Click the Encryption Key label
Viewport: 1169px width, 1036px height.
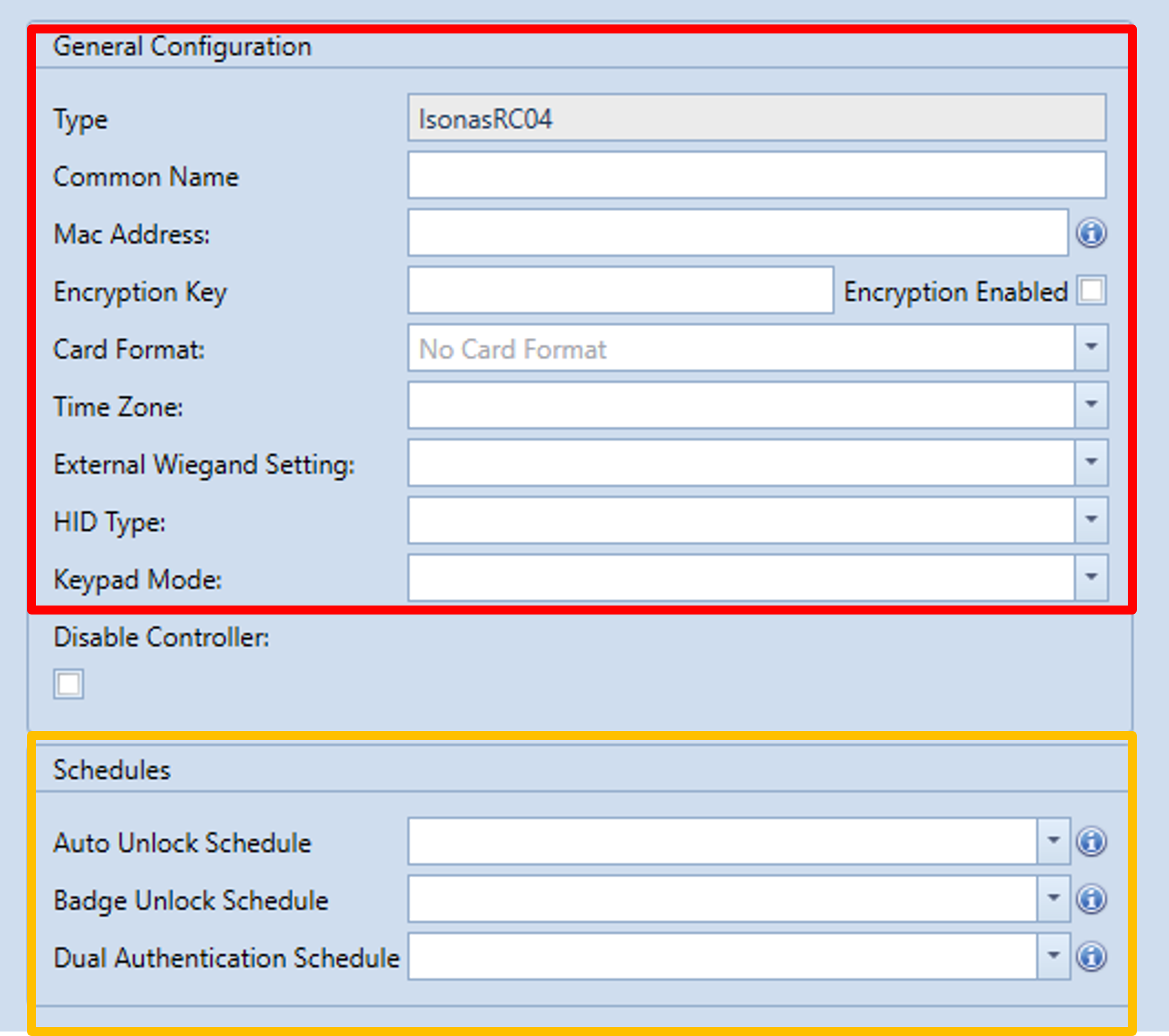[140, 293]
